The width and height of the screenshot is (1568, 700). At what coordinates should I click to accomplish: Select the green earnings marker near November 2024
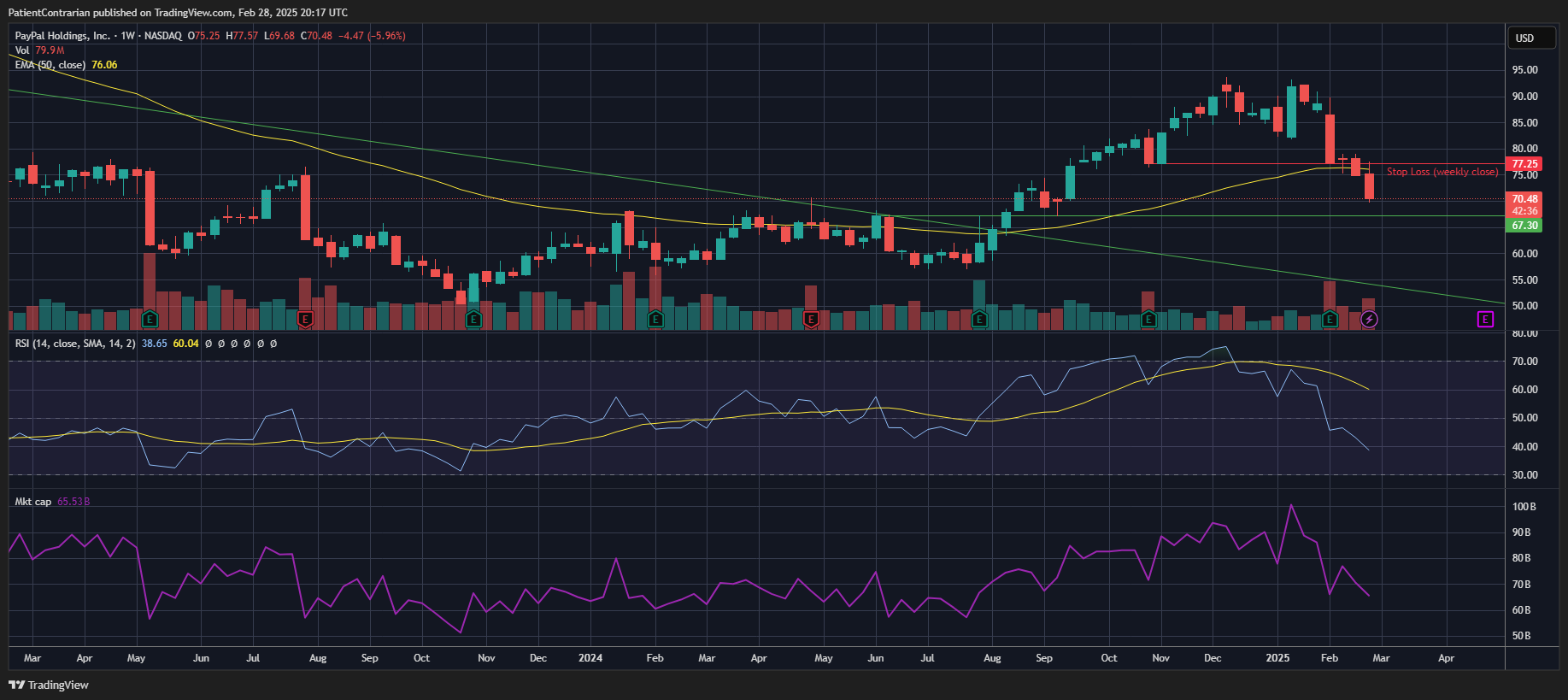(x=1148, y=320)
